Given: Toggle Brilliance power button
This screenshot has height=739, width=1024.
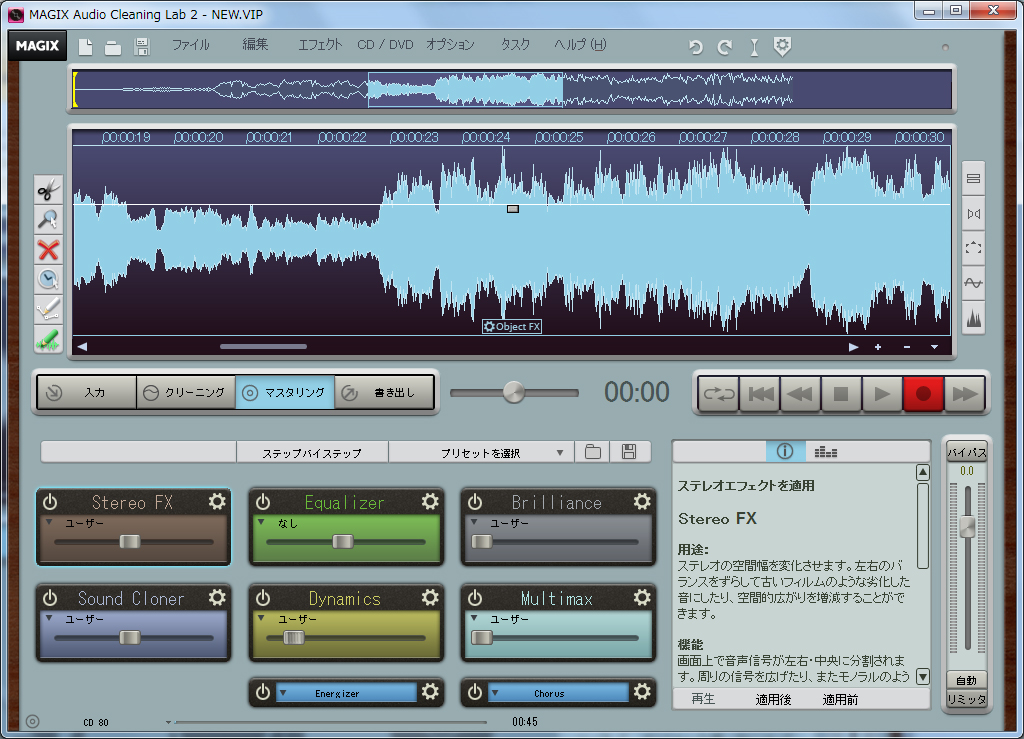Looking at the screenshot, I should click(x=475, y=502).
